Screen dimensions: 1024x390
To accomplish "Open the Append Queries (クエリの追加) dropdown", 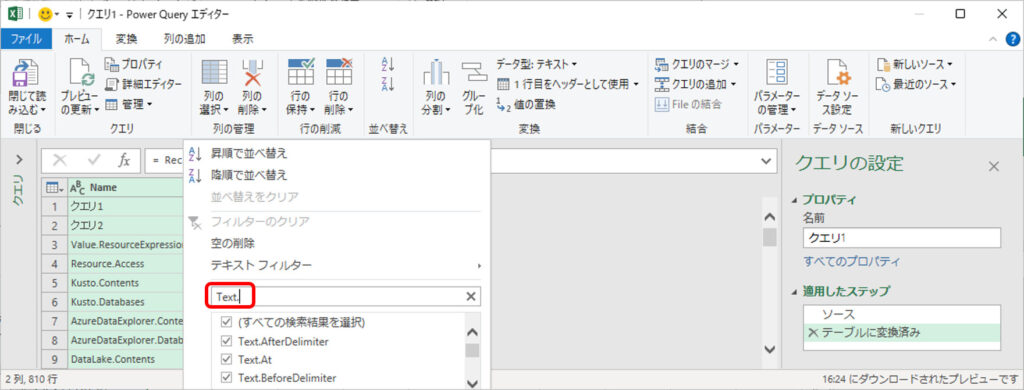I will 696,84.
